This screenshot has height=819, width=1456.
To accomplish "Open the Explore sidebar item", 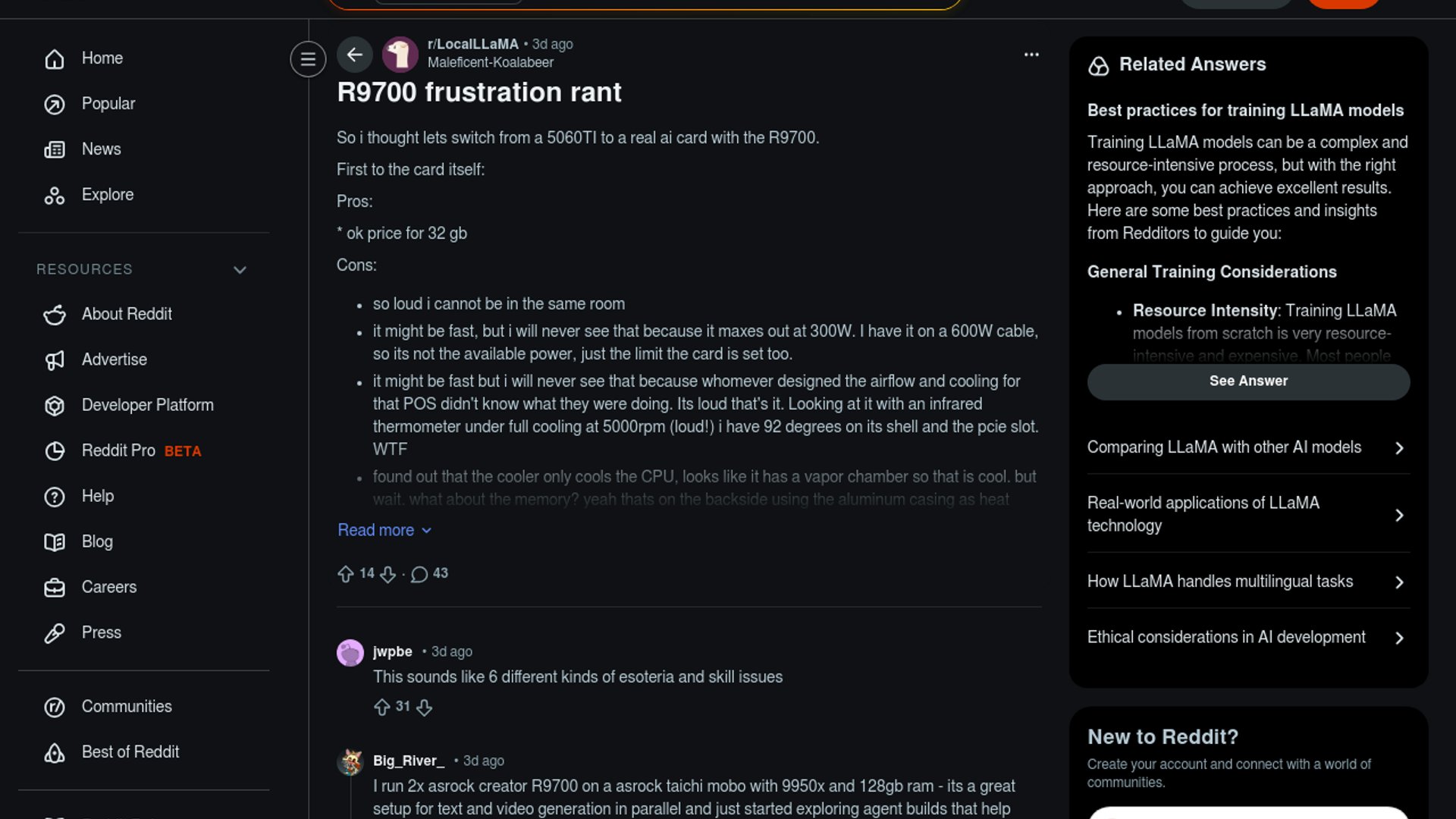I will click(107, 195).
